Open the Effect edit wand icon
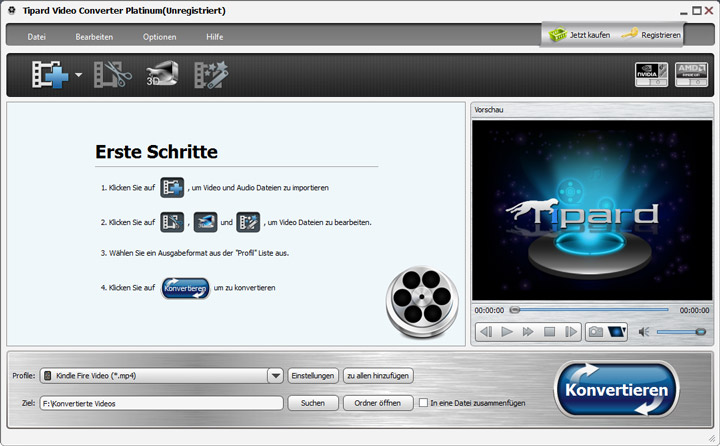Screen dimensions: 720x446 [x=211, y=74]
